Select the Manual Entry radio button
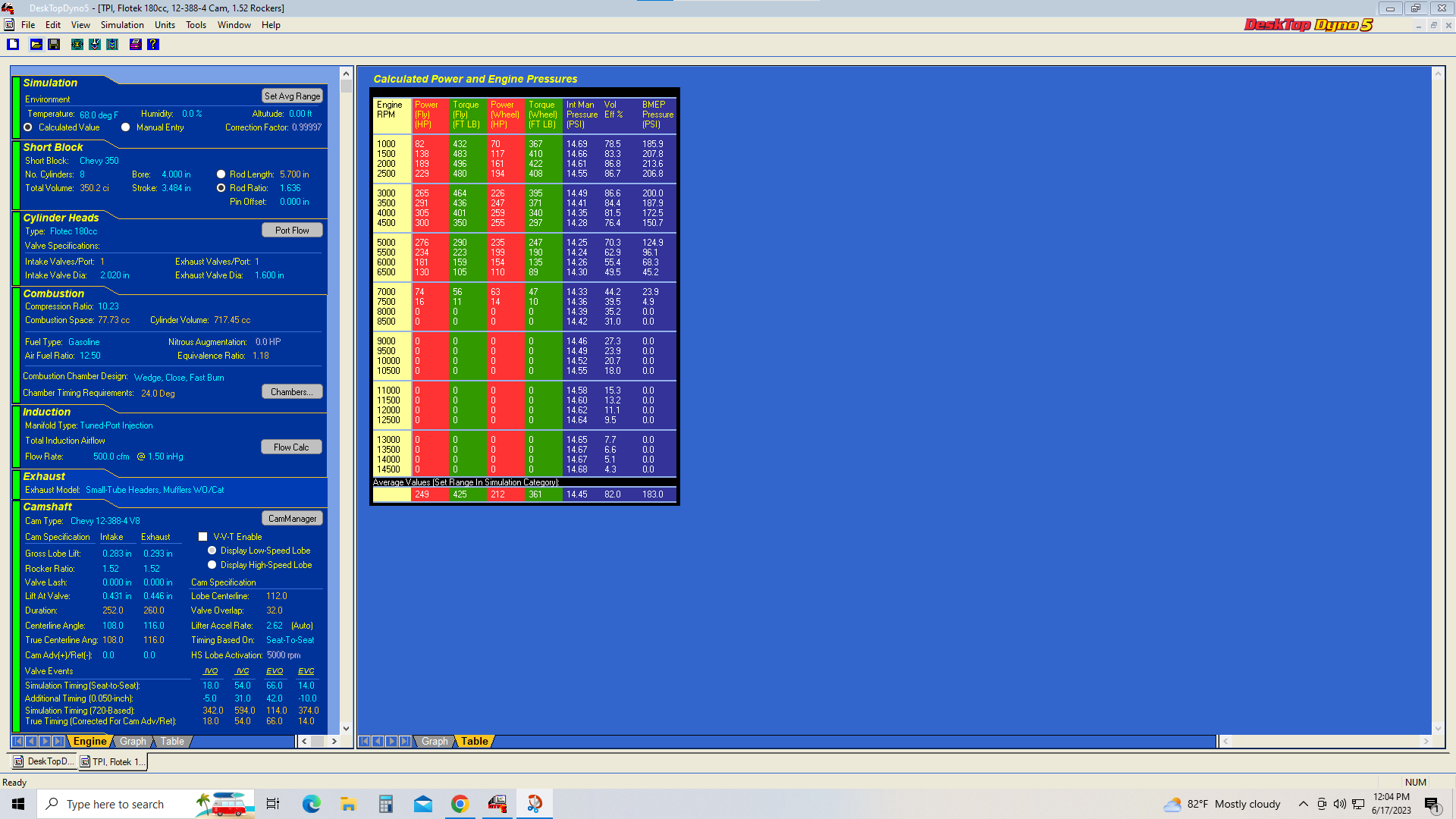Viewport: 1456px width, 819px height. pos(126,127)
